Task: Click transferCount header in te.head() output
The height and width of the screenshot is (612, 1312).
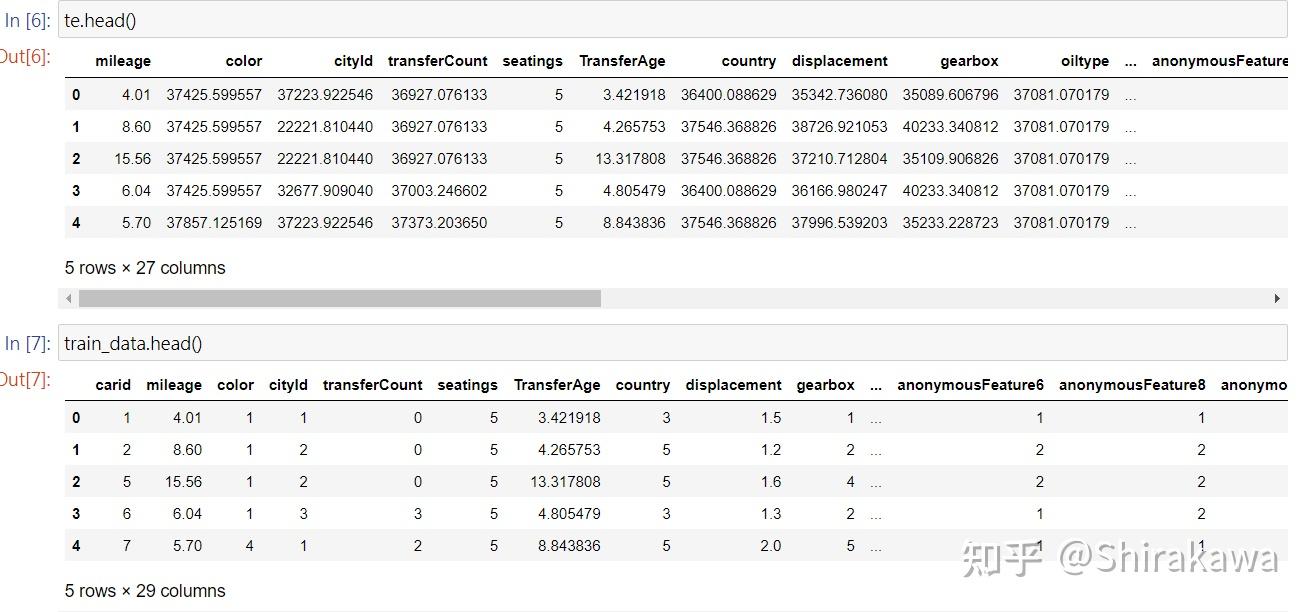Action: (438, 61)
